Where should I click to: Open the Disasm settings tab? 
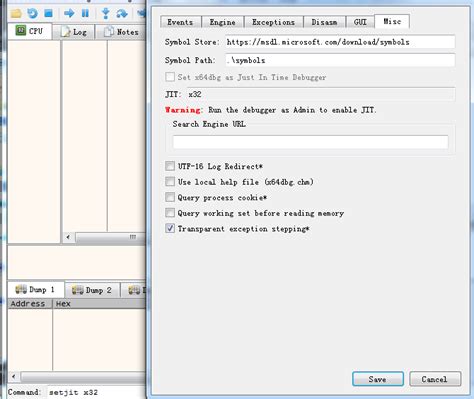pyautogui.click(x=324, y=22)
